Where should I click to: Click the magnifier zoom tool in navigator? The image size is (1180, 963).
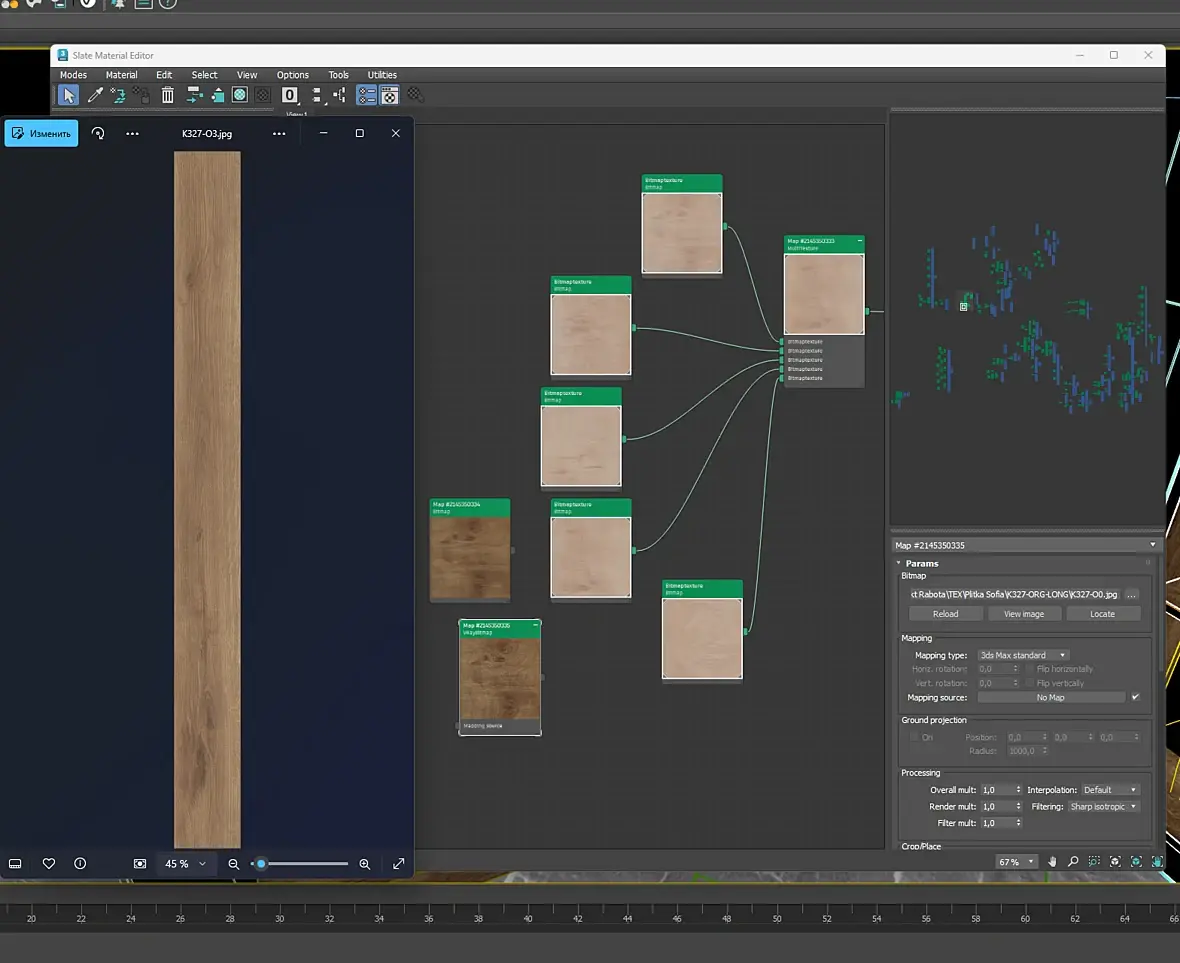coord(1073,862)
